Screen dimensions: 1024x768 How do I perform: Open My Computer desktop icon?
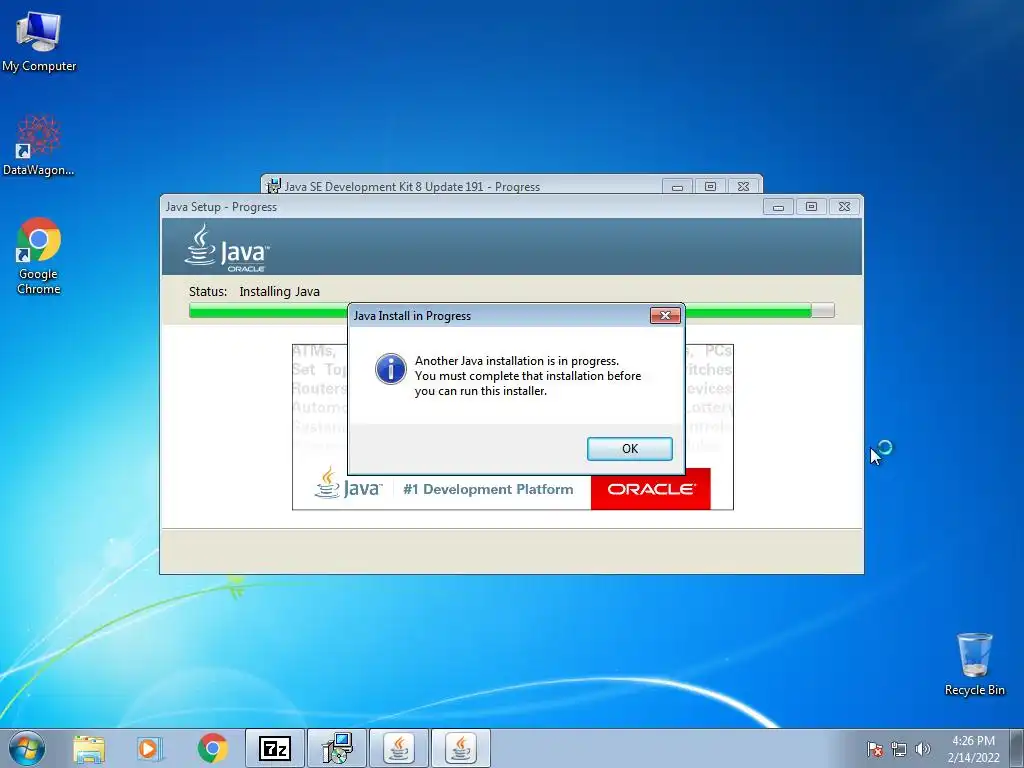[39, 40]
